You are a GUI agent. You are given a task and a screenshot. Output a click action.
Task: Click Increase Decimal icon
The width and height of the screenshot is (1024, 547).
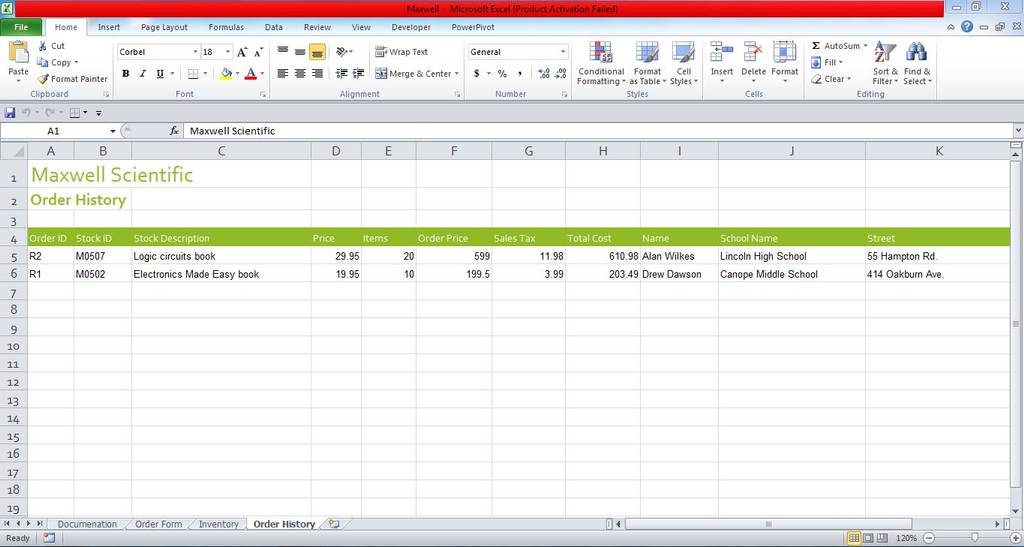click(x=543, y=74)
